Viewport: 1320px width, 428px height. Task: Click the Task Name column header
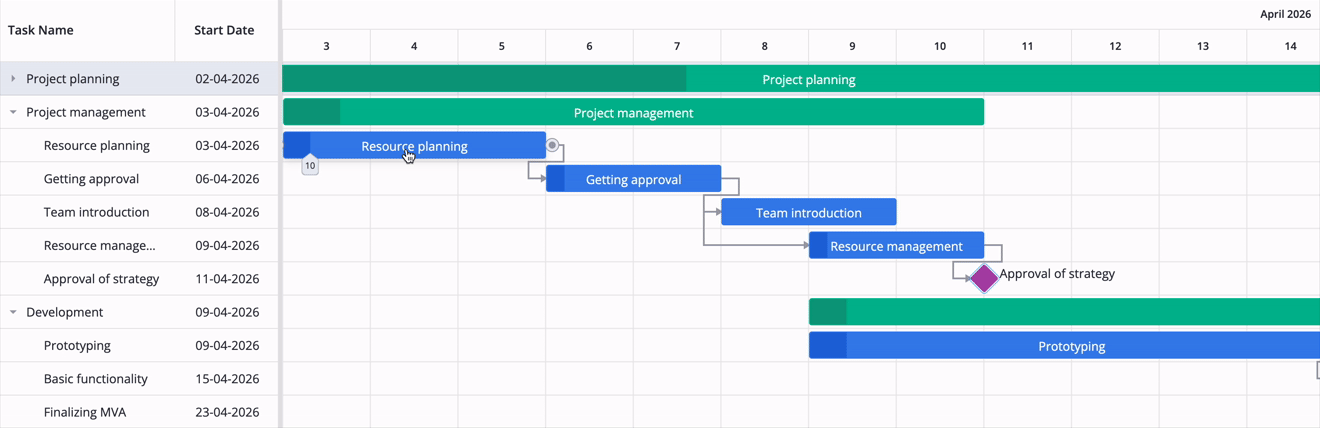pyautogui.click(x=87, y=30)
